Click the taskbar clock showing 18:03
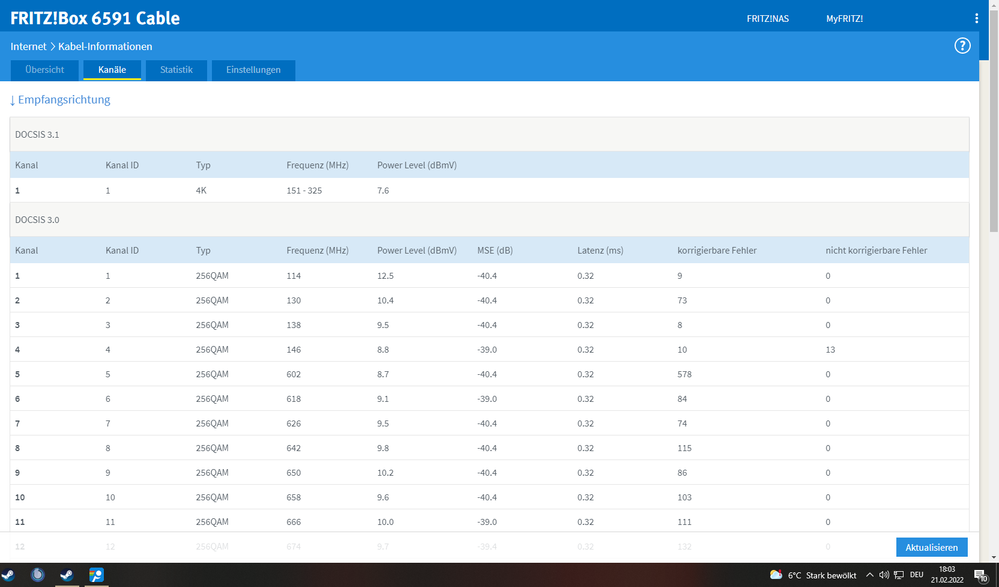This screenshot has width=999, height=587. 946,575
